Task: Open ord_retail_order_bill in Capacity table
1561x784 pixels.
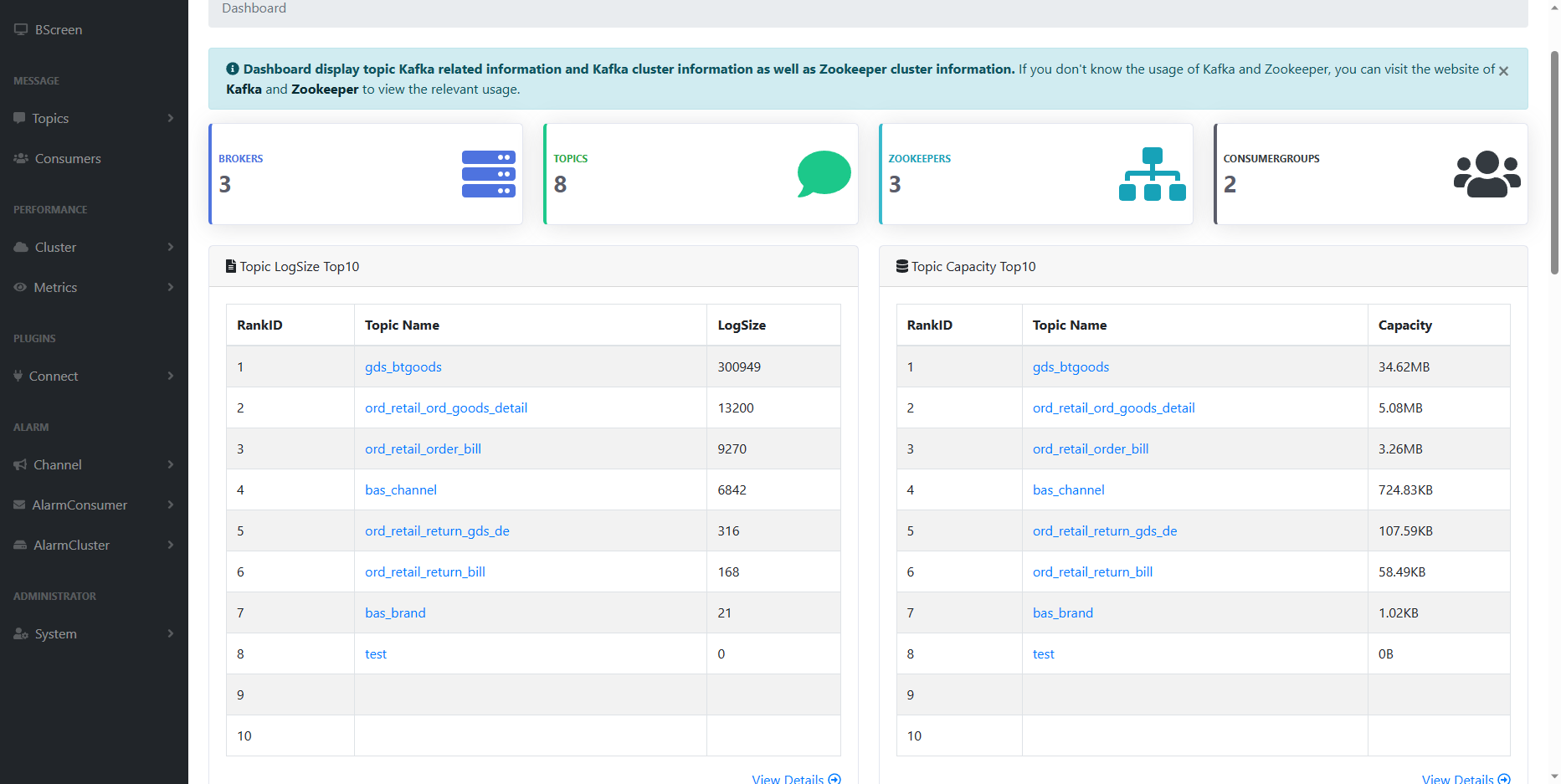Action: (x=1091, y=448)
